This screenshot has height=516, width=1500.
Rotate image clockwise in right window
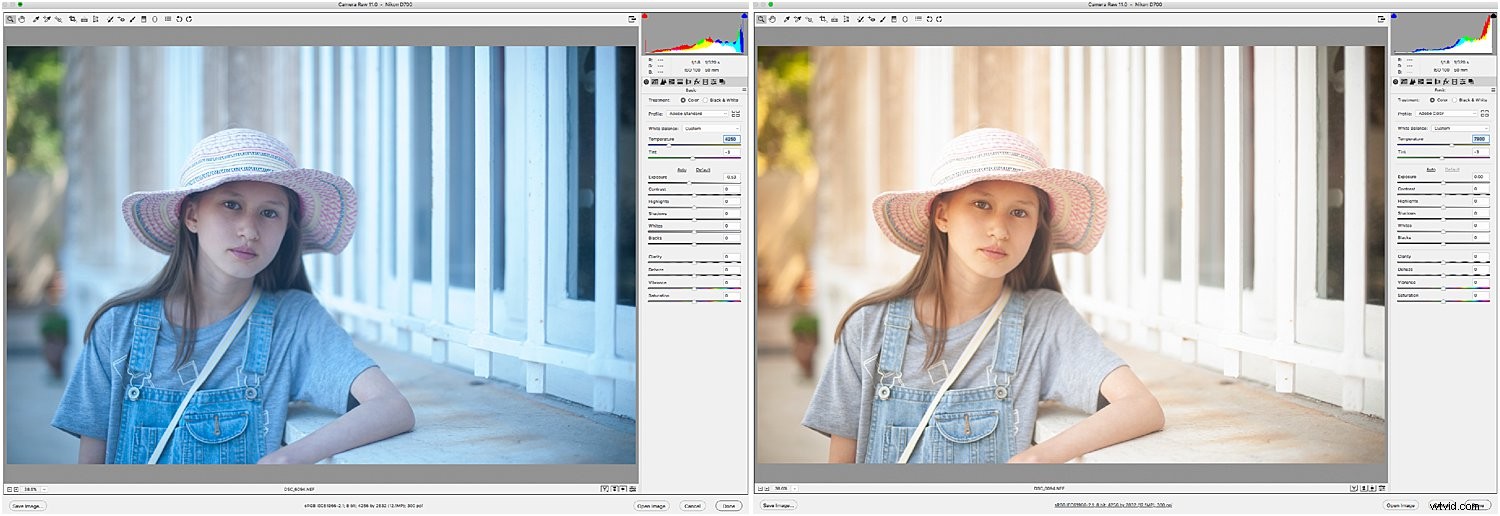pos(940,19)
